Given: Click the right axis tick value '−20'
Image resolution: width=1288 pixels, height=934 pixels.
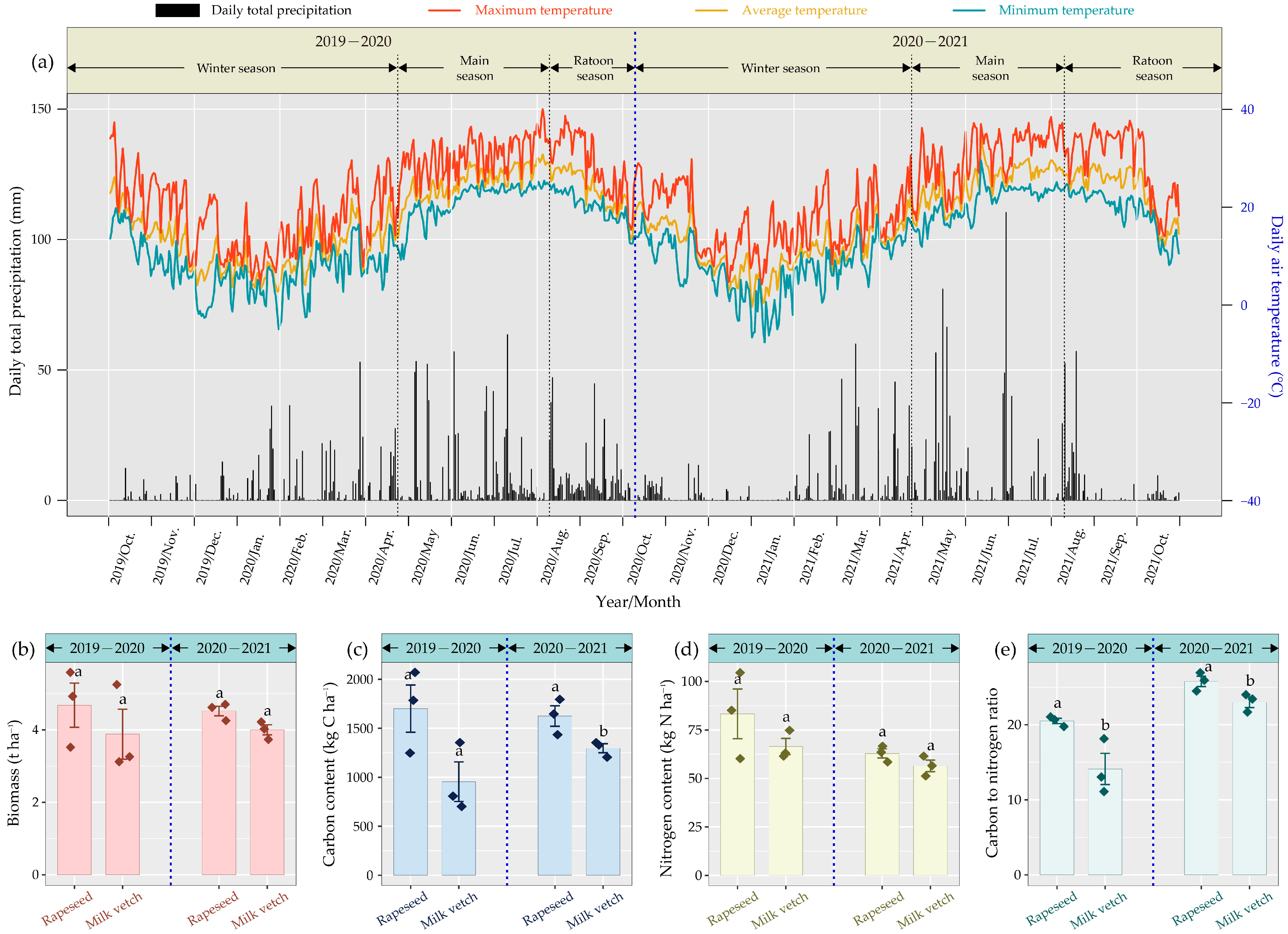Looking at the screenshot, I should tap(1250, 403).
